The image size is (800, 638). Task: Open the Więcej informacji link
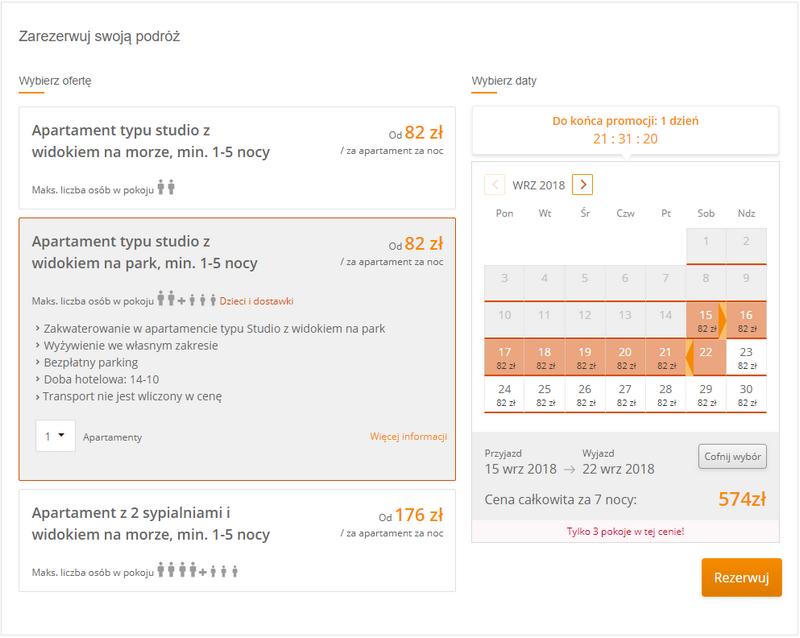point(408,436)
